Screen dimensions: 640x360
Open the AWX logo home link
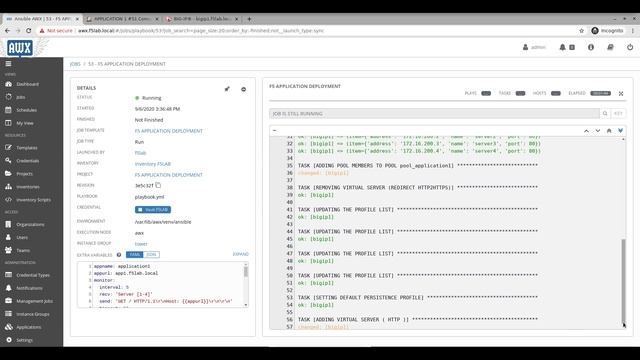20,48
